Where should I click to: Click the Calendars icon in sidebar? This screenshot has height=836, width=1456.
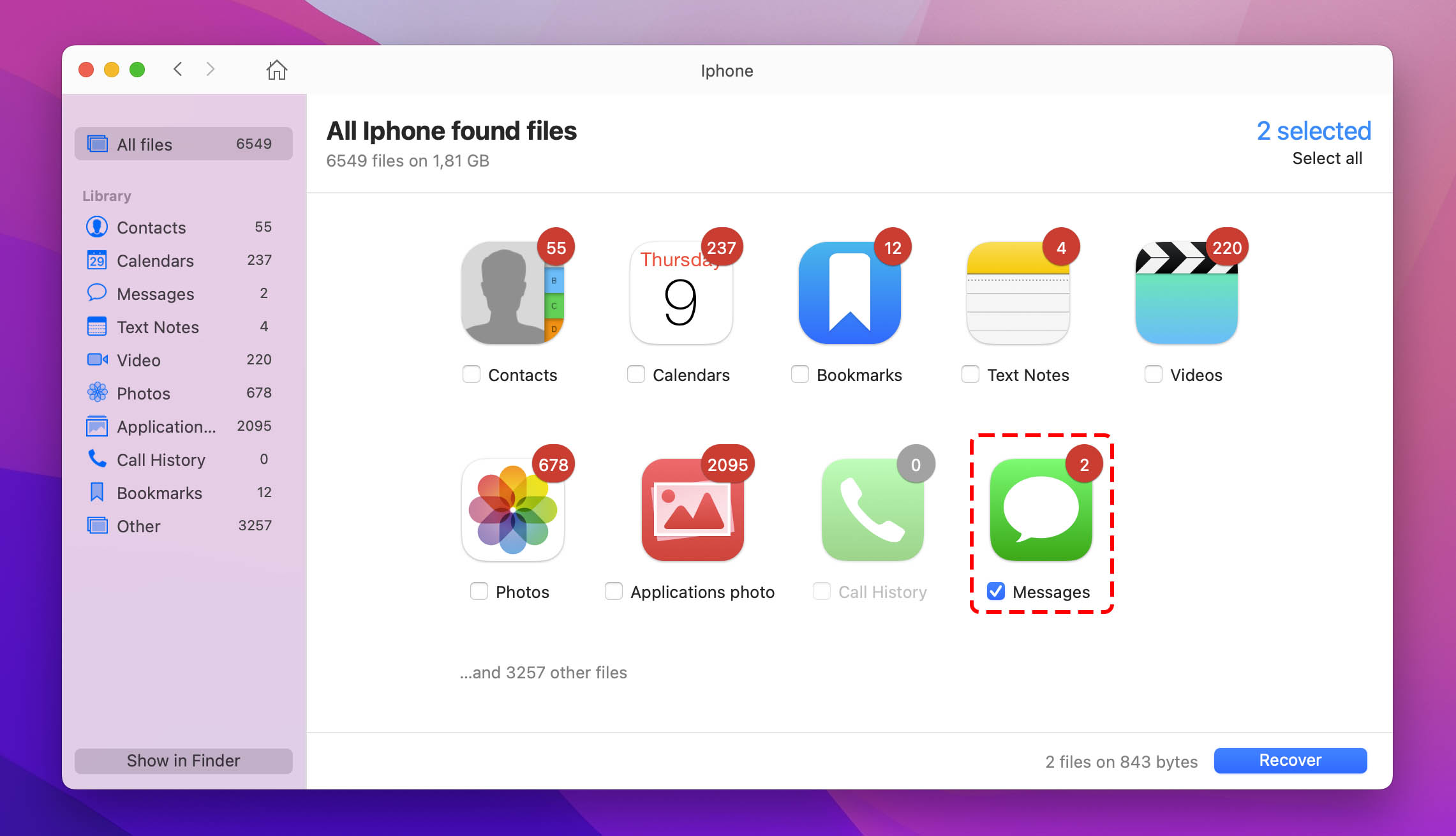click(97, 260)
